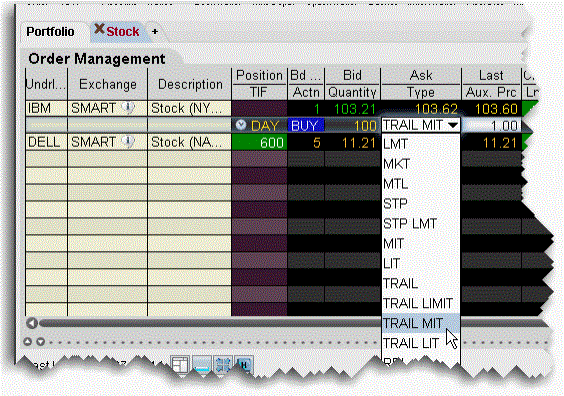The height and width of the screenshot is (396, 564).
Task: Click the left arrow of the horizontal scrollbar
Action: [32, 323]
